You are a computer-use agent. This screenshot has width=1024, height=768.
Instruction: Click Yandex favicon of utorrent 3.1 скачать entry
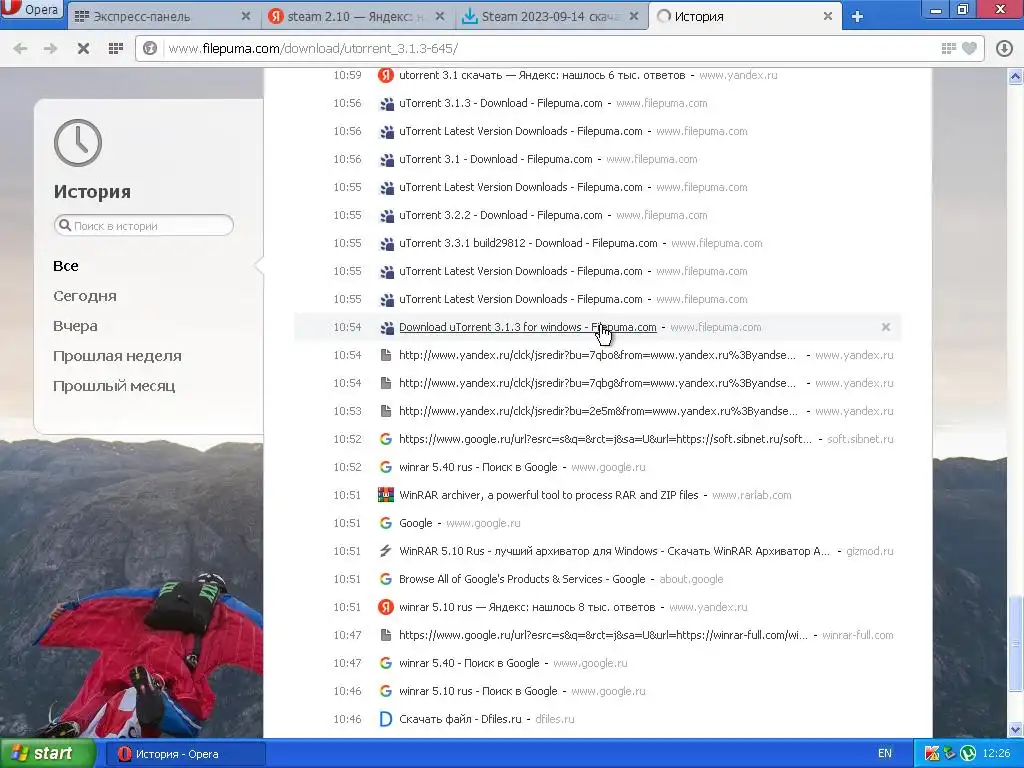[x=386, y=75]
